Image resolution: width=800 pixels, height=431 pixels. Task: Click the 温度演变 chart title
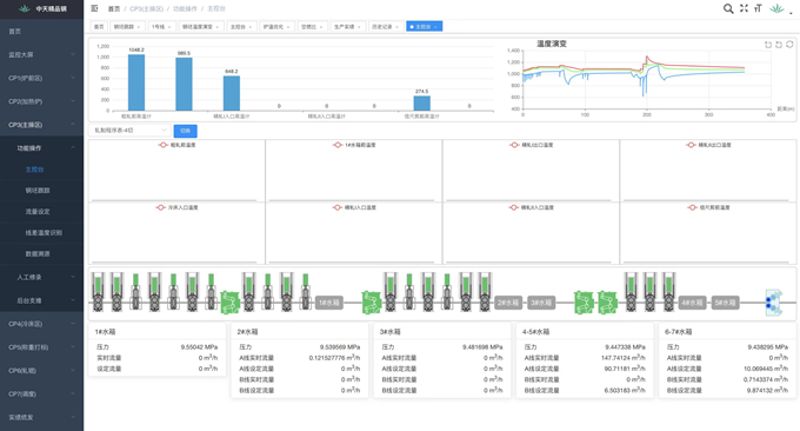[x=552, y=44]
